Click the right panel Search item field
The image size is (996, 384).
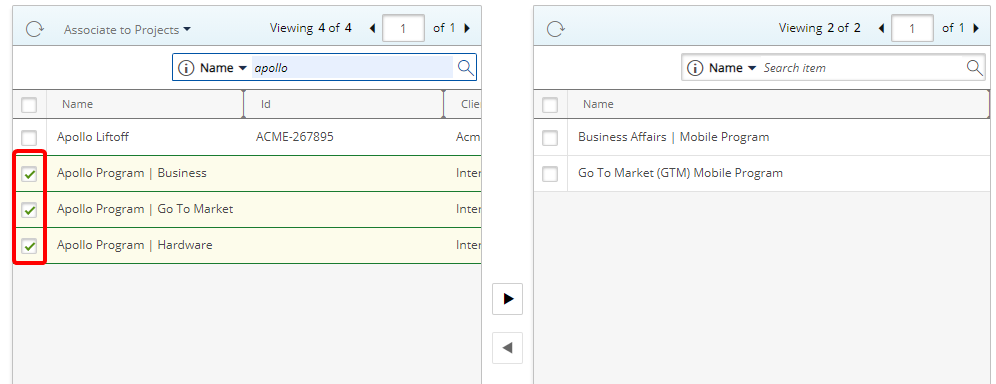coord(862,68)
